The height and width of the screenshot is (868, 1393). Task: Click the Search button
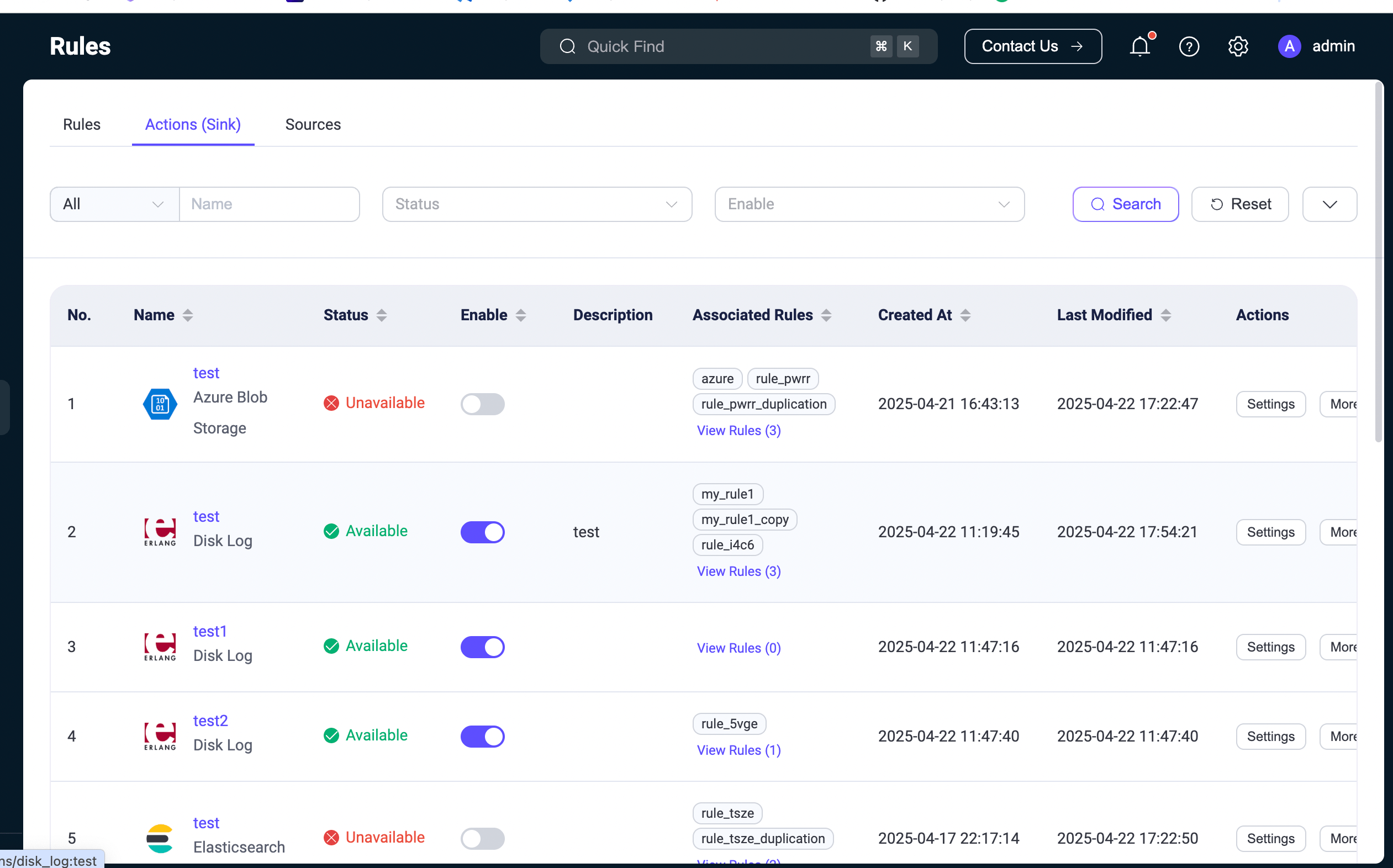click(1125, 204)
